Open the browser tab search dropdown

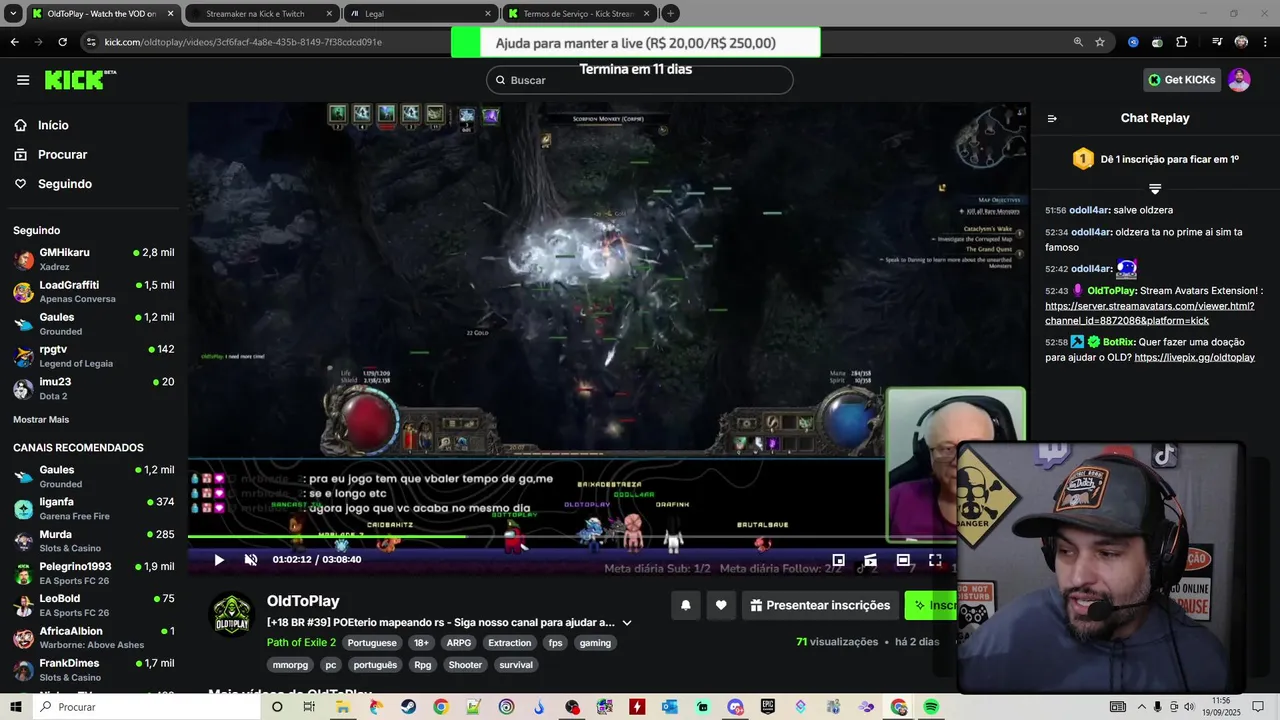[x=13, y=13]
